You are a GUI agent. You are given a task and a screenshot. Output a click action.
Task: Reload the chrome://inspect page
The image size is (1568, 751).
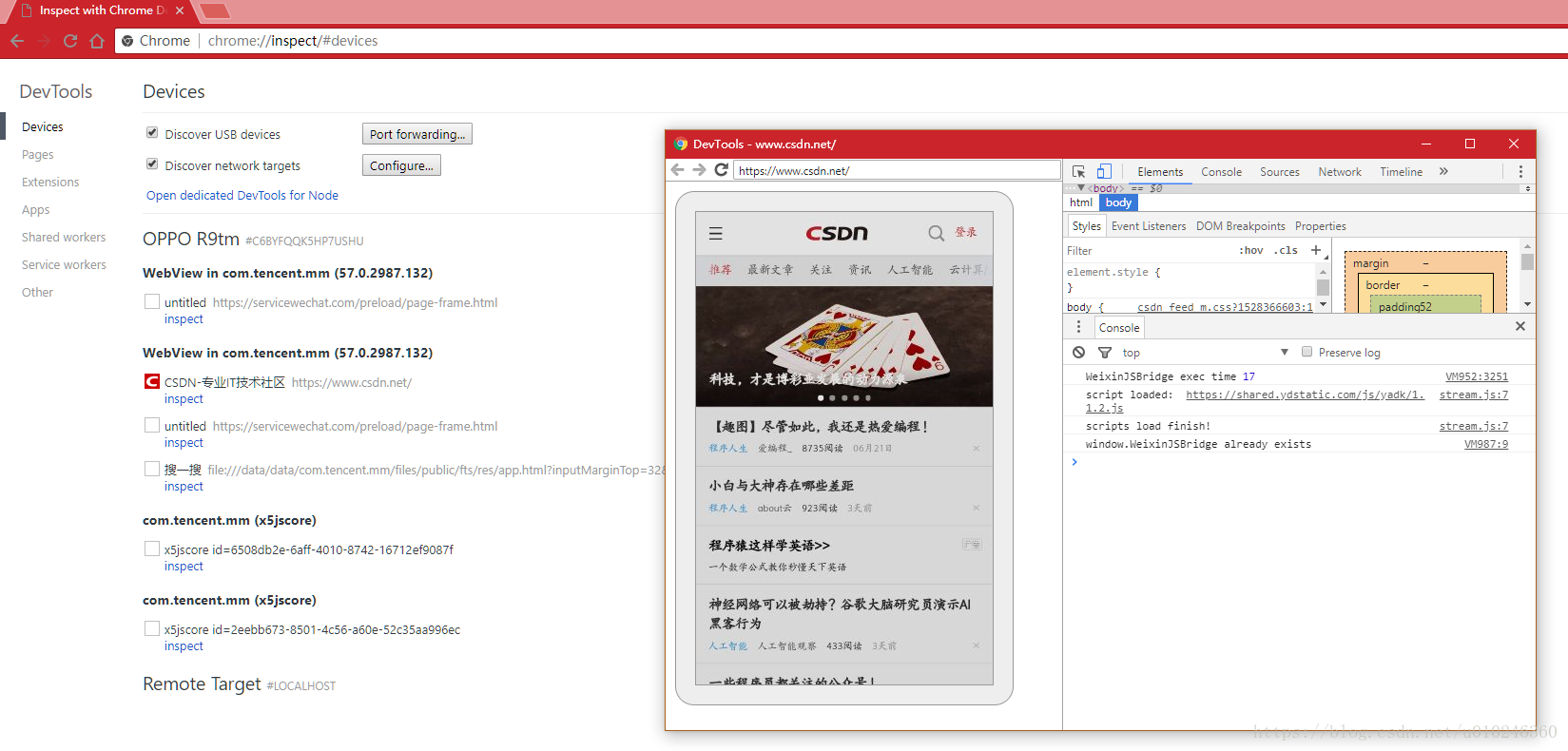click(x=70, y=41)
